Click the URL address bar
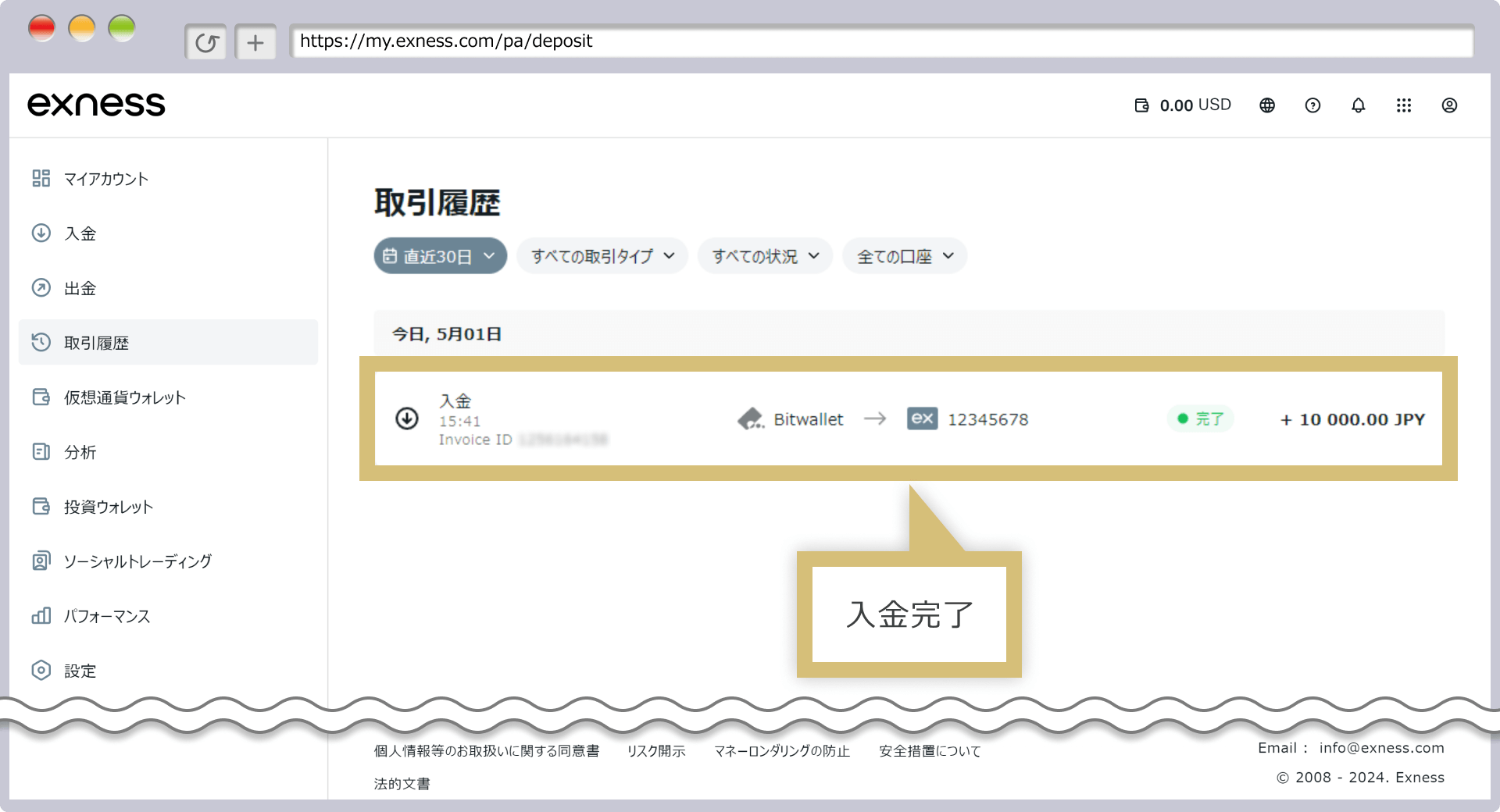This screenshot has width=1500, height=812. 882,41
